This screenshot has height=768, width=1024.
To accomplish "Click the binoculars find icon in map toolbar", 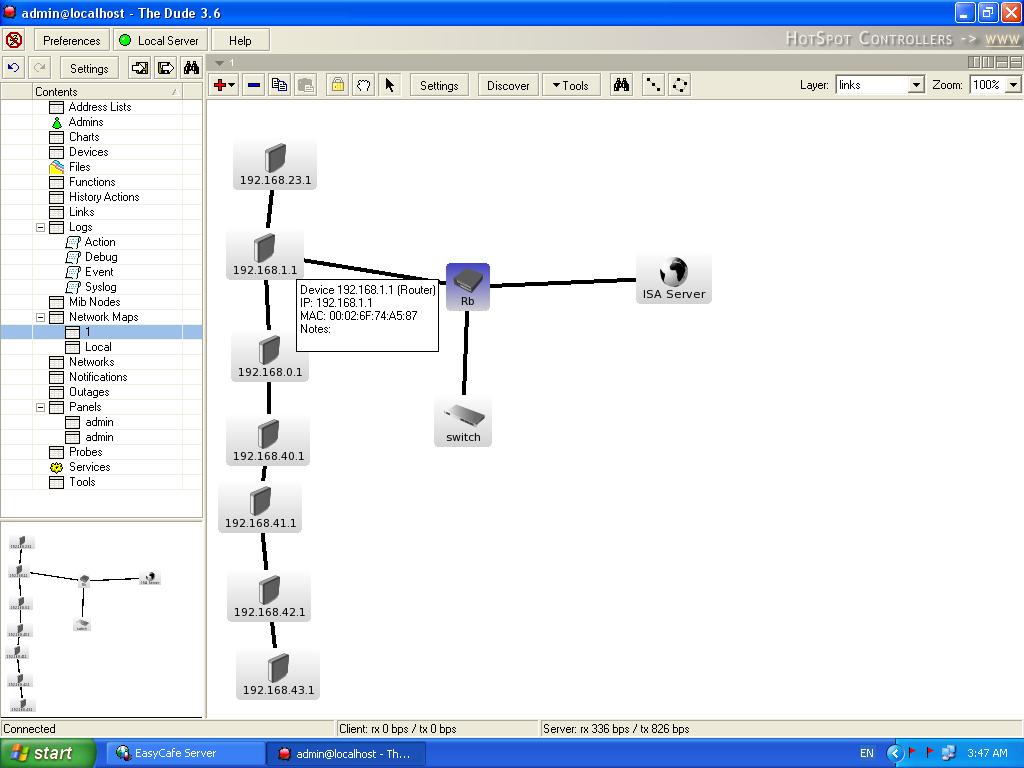I will click(621, 85).
